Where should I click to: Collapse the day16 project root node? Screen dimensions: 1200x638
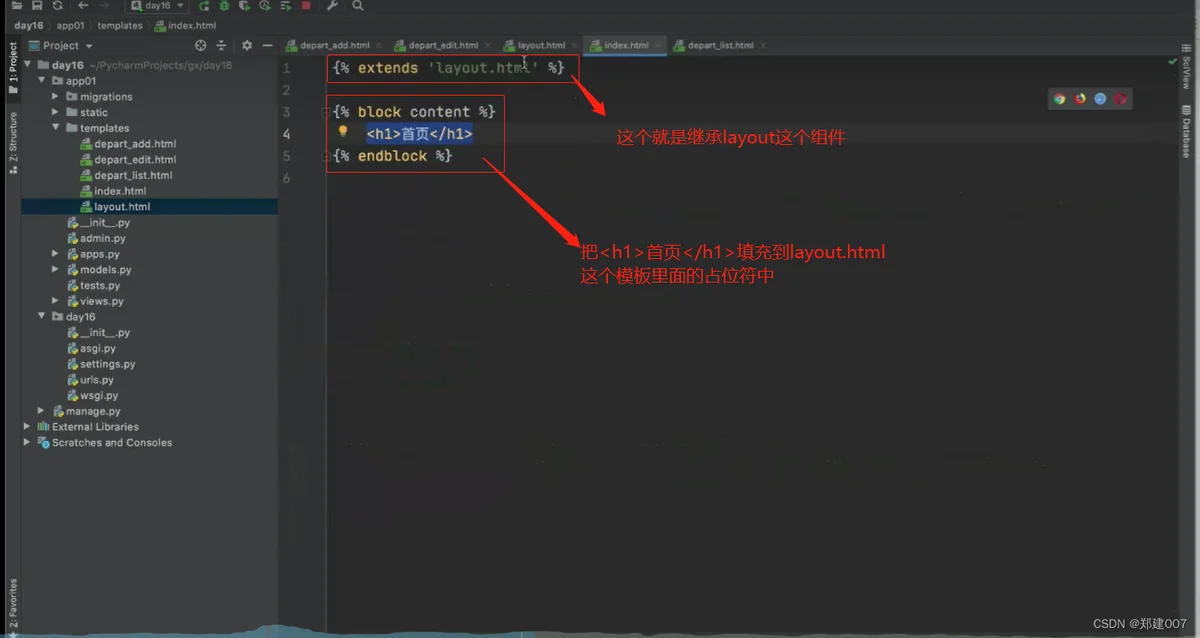pyautogui.click(x=28, y=65)
